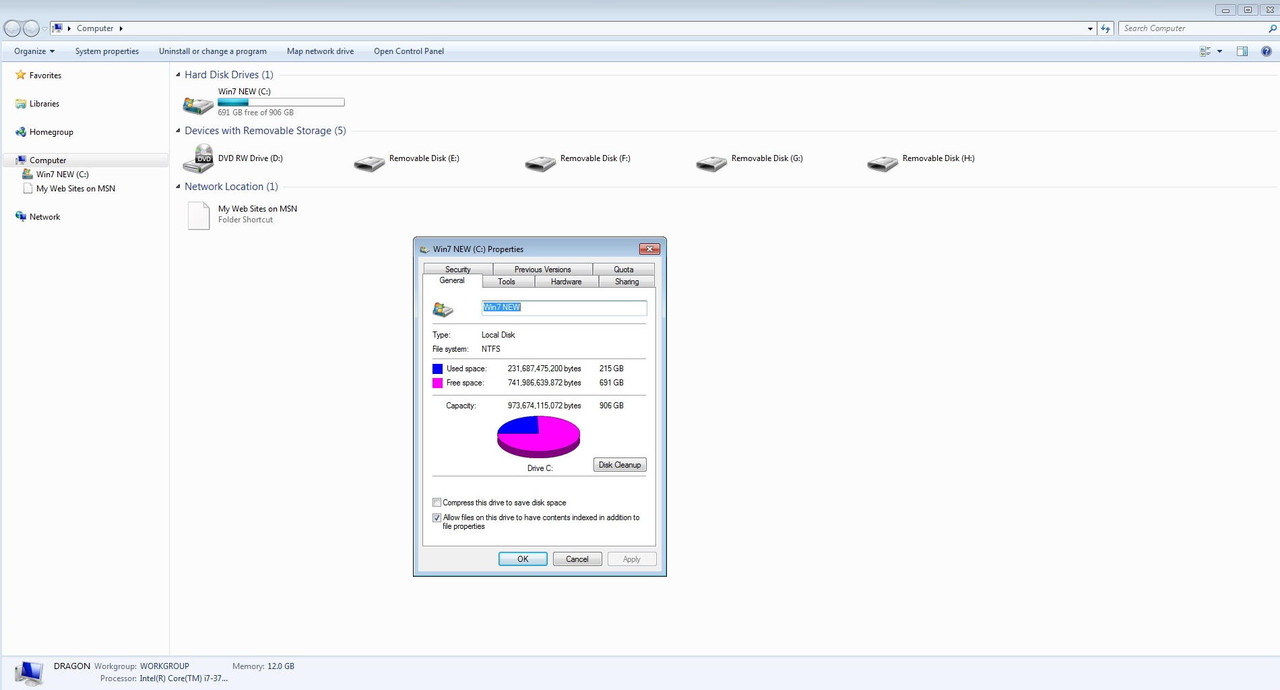Click the computer icon in the address bar
Viewport: 1280px width, 690px height.
[57, 28]
